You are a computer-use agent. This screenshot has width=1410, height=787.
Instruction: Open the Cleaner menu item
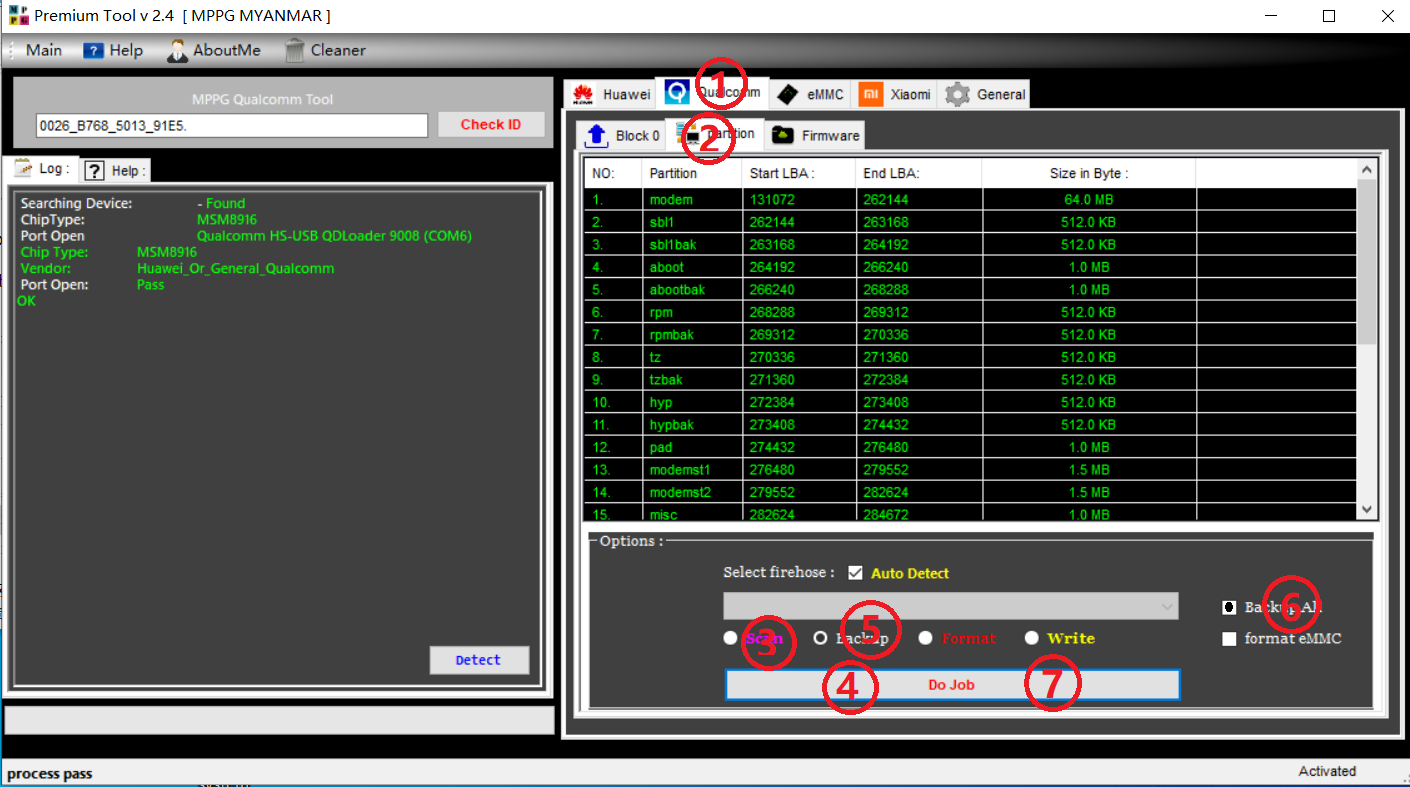(325, 50)
